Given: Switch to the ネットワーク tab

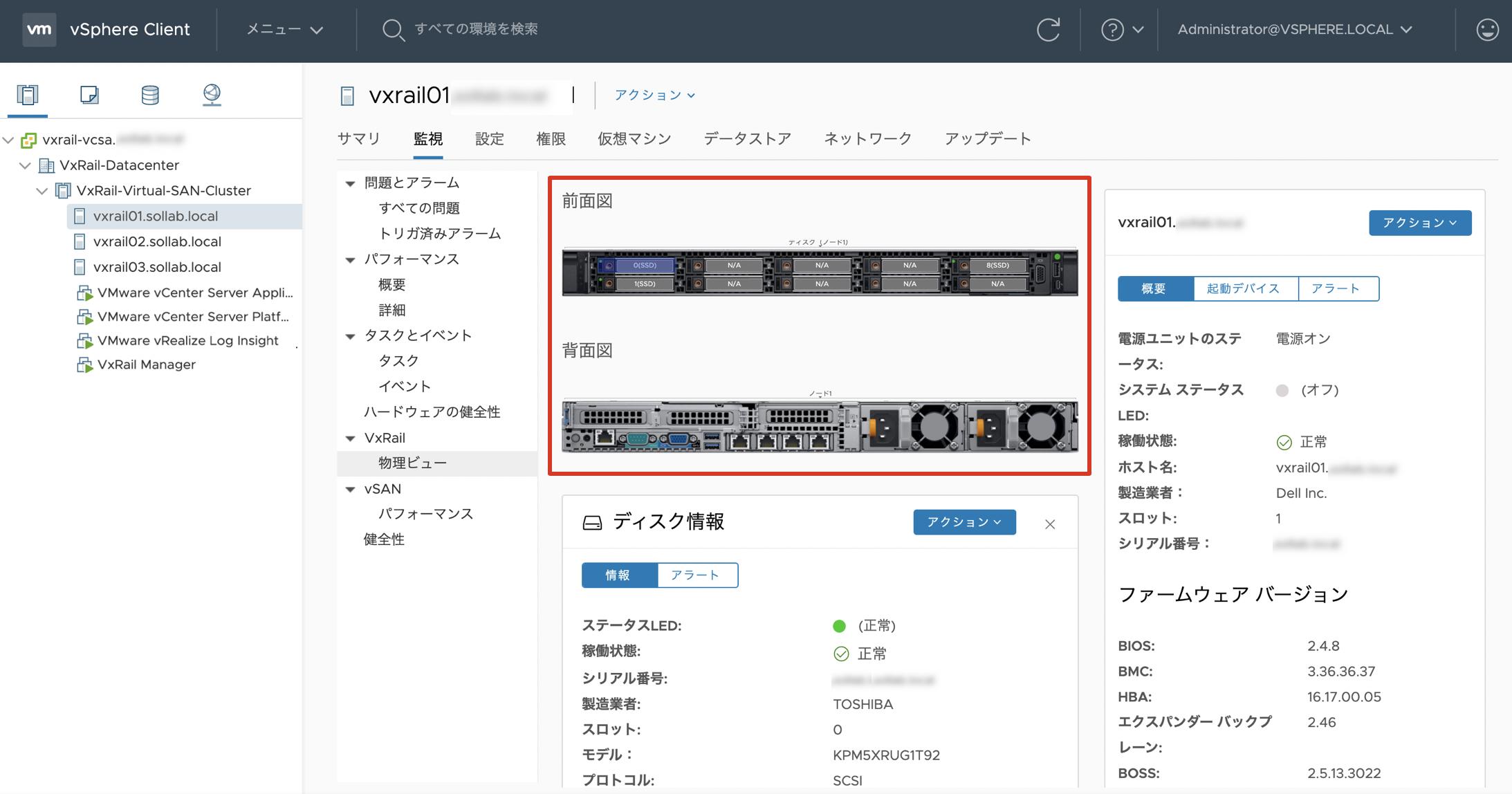Looking at the screenshot, I should [x=868, y=139].
